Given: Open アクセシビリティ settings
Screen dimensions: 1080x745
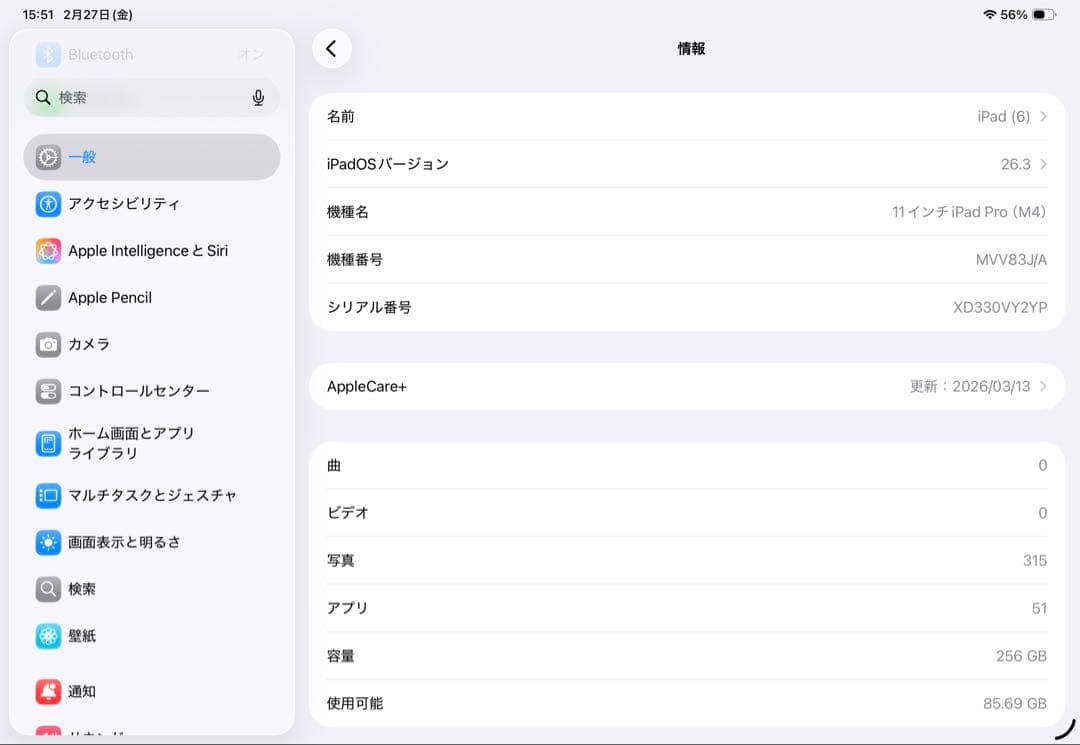Looking at the screenshot, I should [x=152, y=204].
